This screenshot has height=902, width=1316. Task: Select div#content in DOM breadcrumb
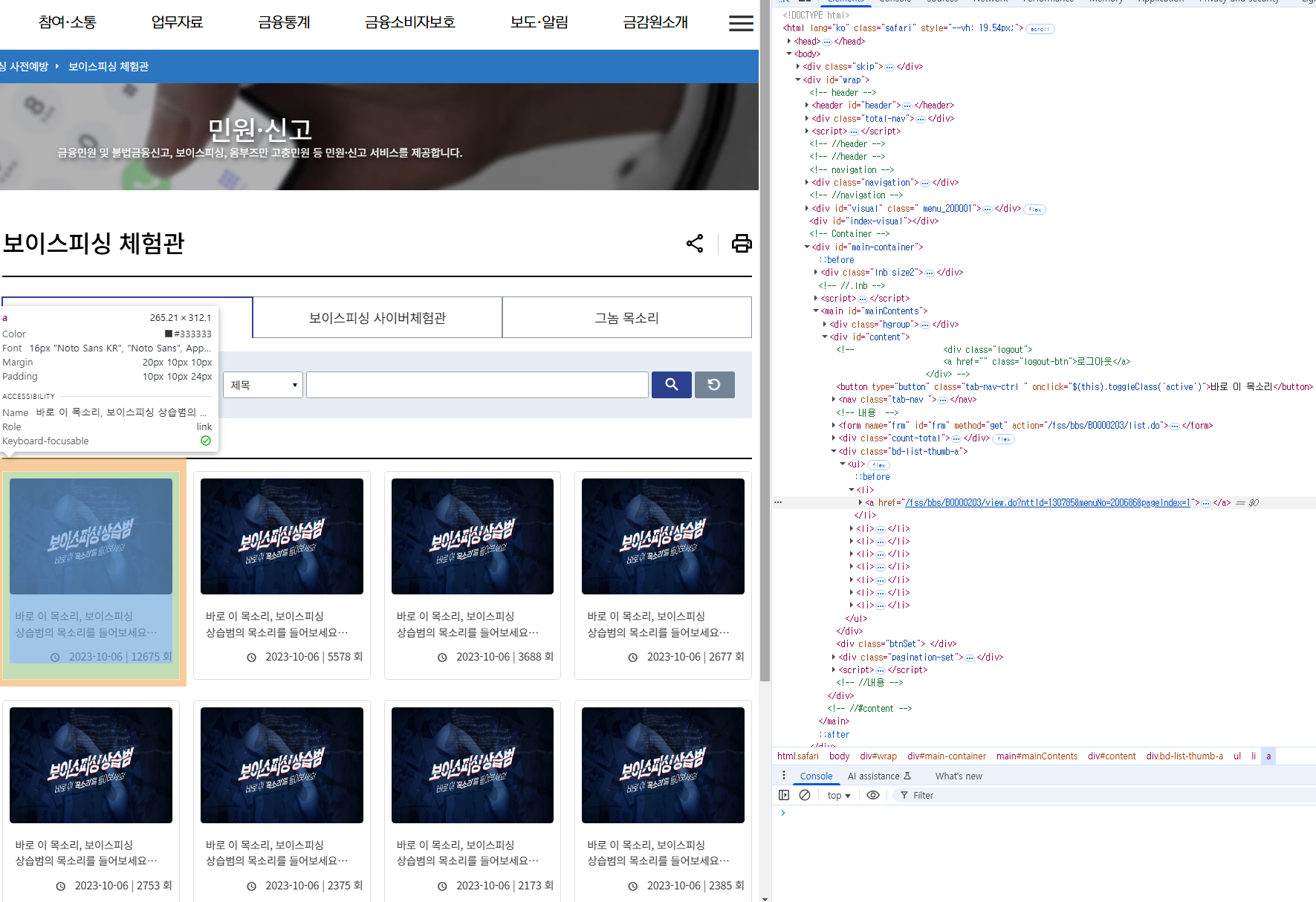1112,756
